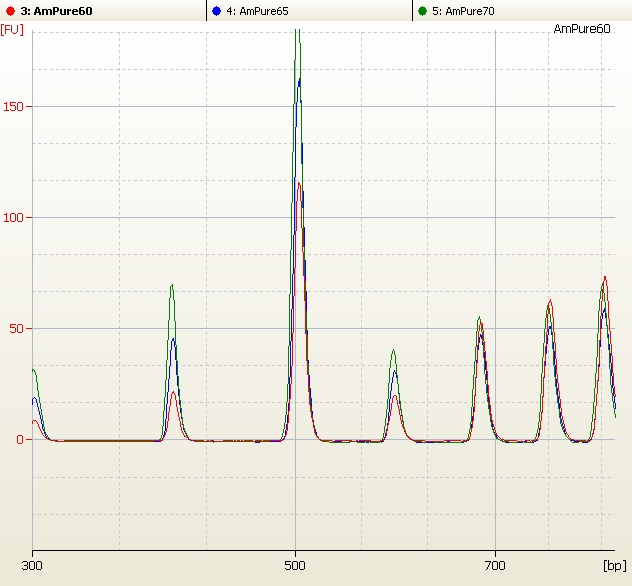The width and height of the screenshot is (632, 586).
Task: Click the 700 label on the x-axis
Action: coord(495,565)
